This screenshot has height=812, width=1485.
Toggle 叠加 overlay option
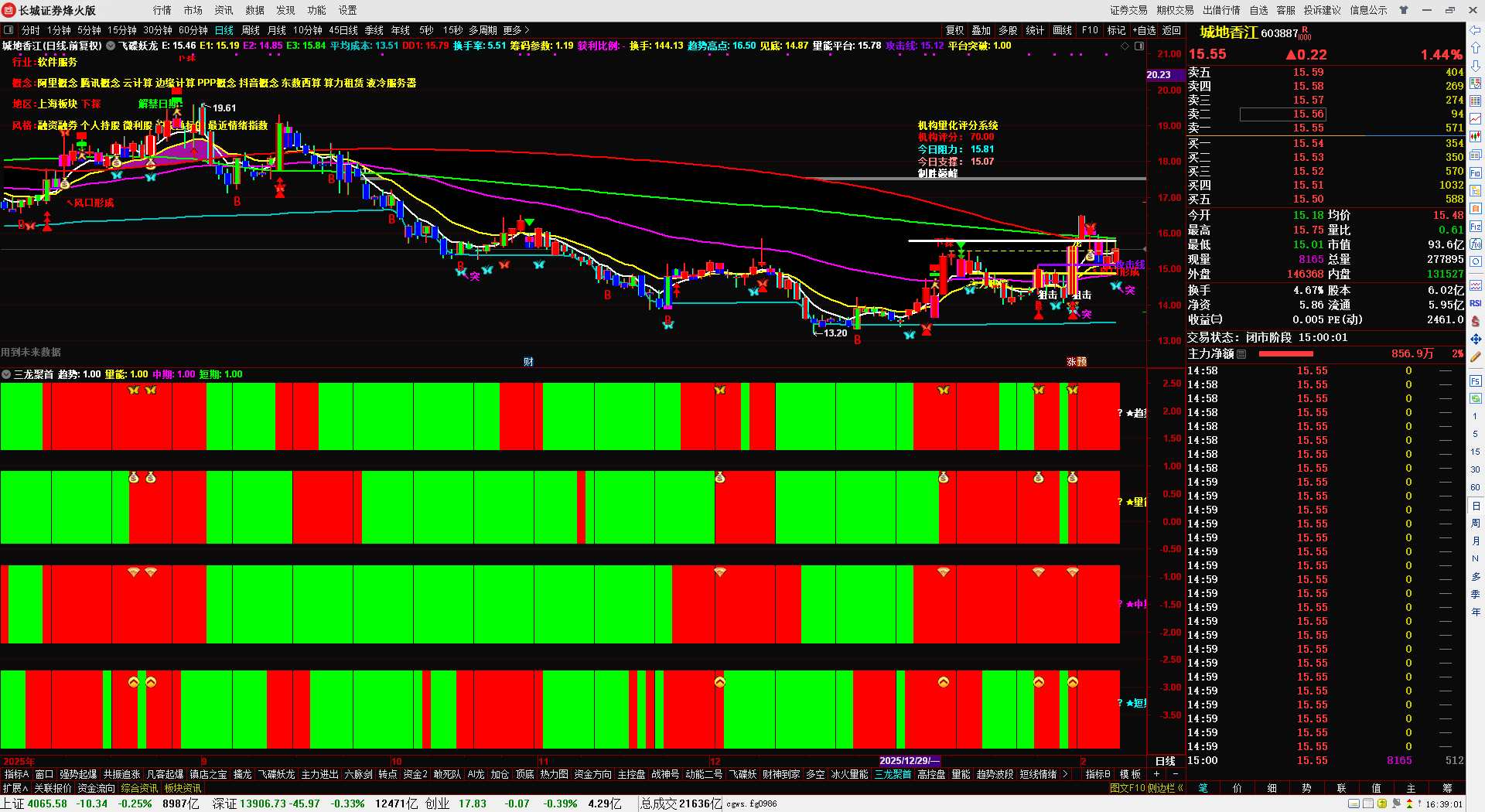point(981,30)
